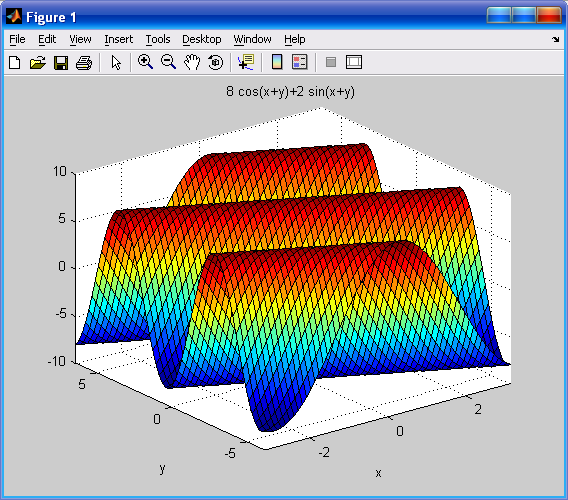568x500 pixels.
Task: Click the New Figure icon
Action: [x=14, y=62]
